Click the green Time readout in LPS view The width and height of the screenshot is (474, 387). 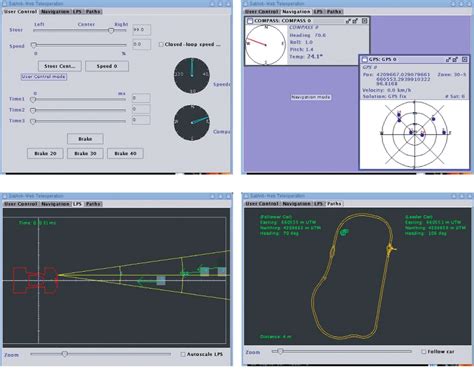pyautogui.click(x=37, y=223)
